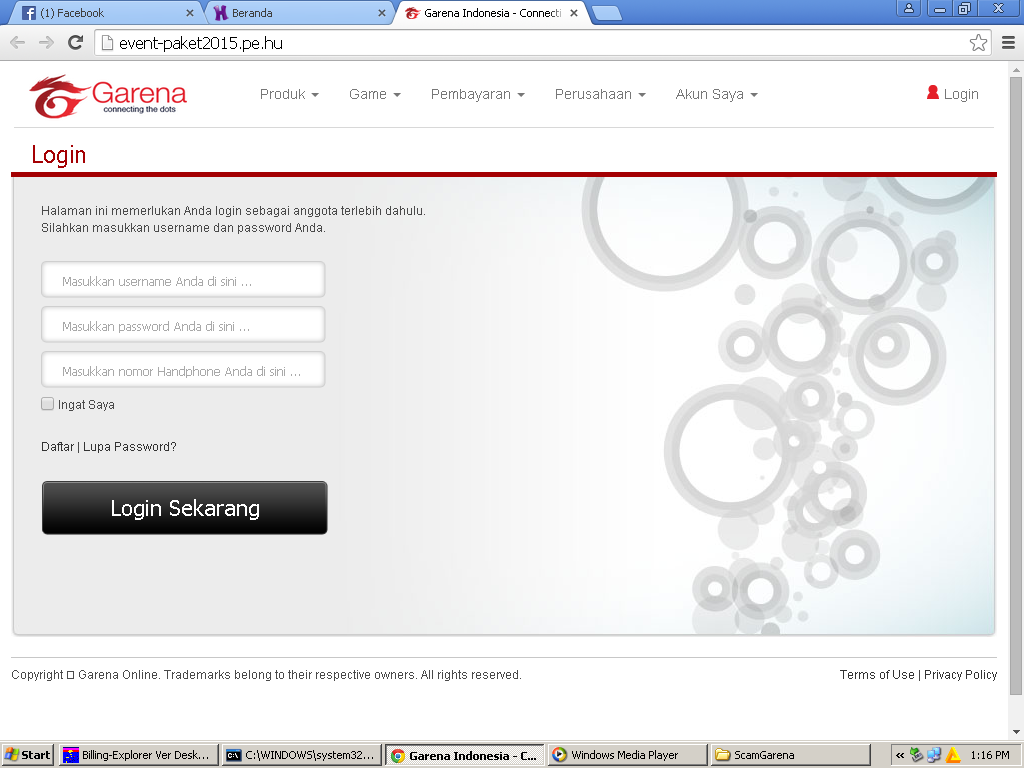Image resolution: width=1024 pixels, height=768 pixels.
Task: Open the Pembayaran dropdown menu
Action: coord(477,94)
